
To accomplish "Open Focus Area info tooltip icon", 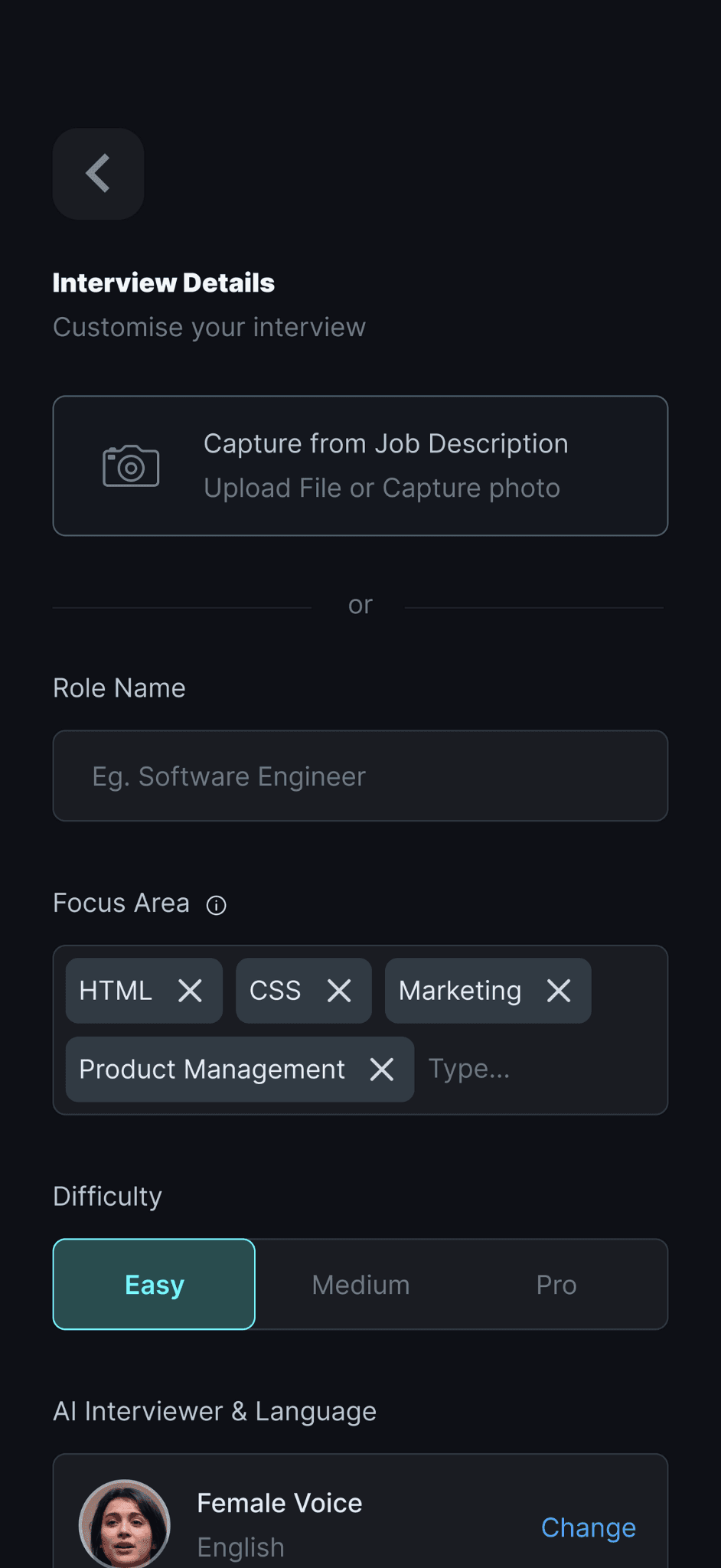I will pyautogui.click(x=217, y=906).
